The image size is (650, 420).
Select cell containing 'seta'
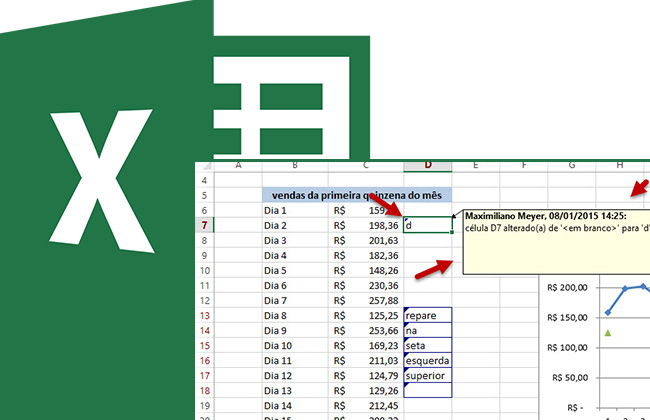[428, 345]
